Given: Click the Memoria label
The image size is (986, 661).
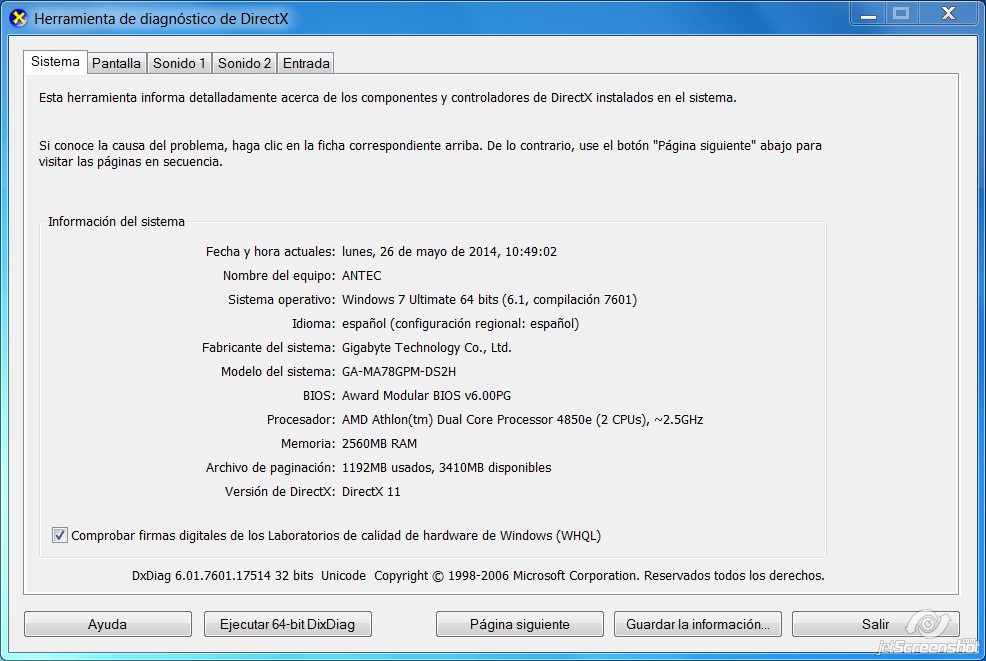Looking at the screenshot, I should pyautogui.click(x=308, y=443).
